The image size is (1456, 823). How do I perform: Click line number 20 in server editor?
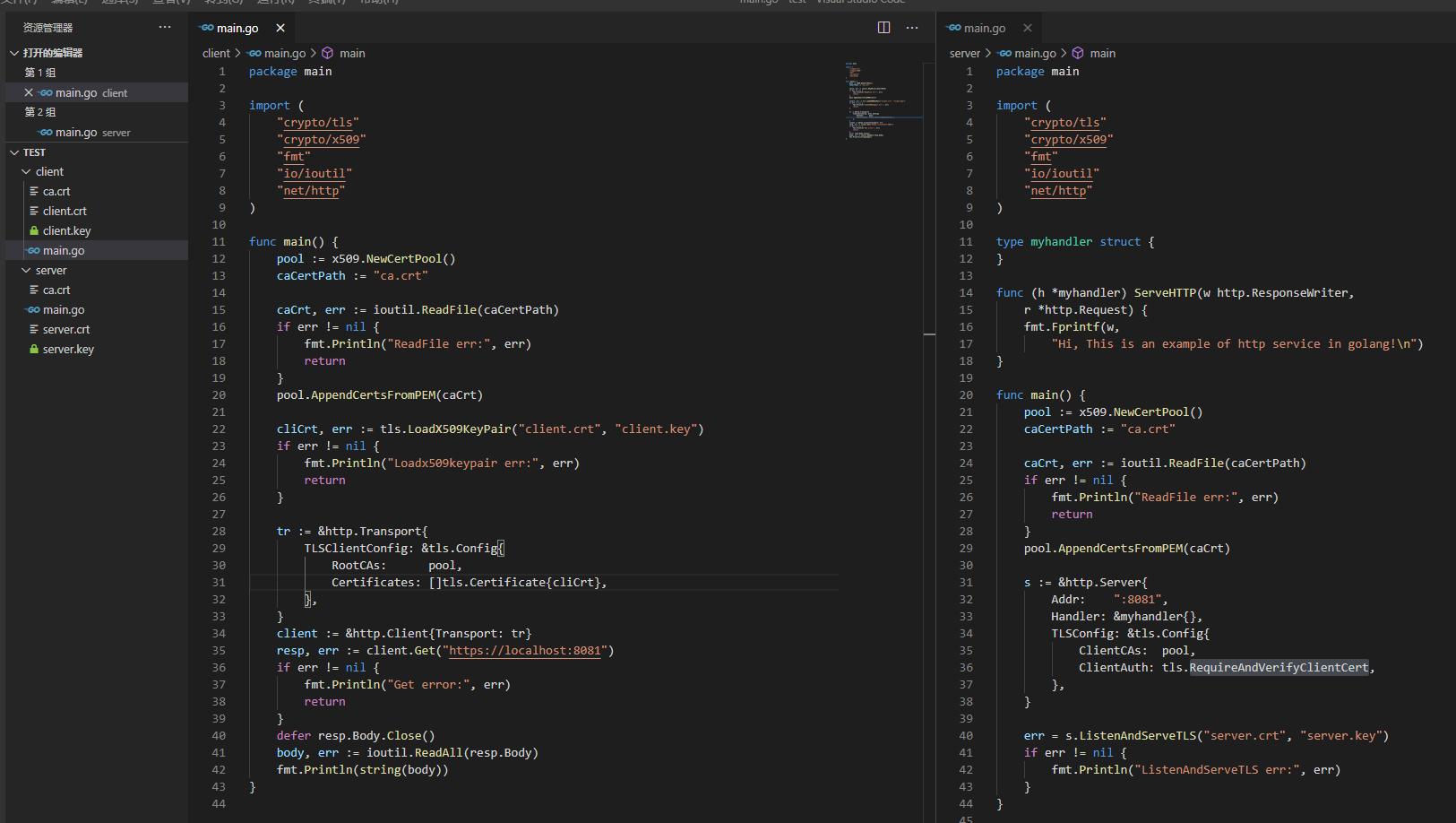966,395
